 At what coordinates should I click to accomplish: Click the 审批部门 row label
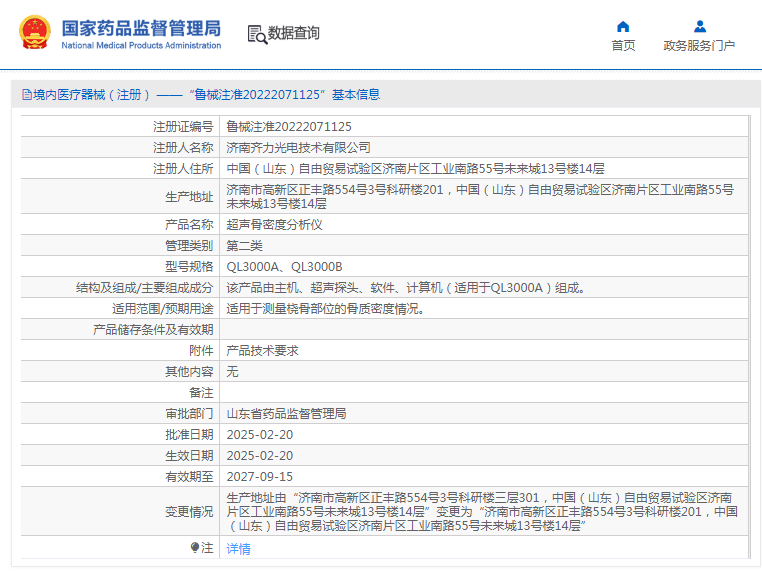[x=189, y=414]
